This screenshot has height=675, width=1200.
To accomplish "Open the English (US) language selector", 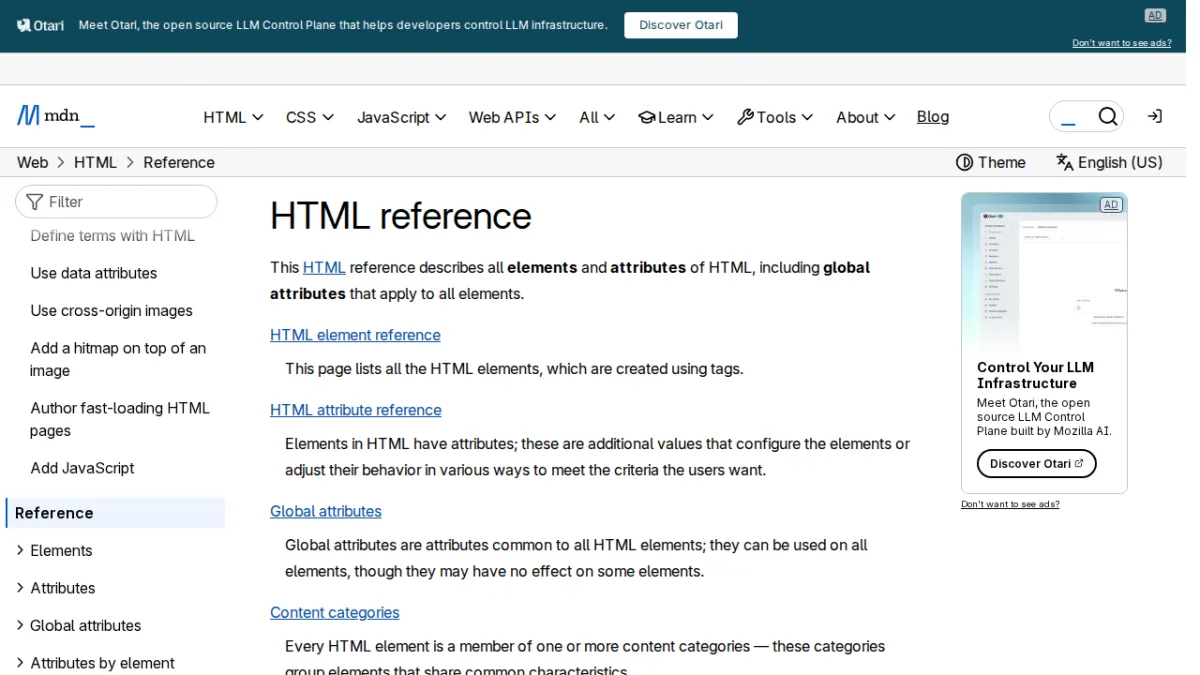I will pyautogui.click(x=1109, y=162).
